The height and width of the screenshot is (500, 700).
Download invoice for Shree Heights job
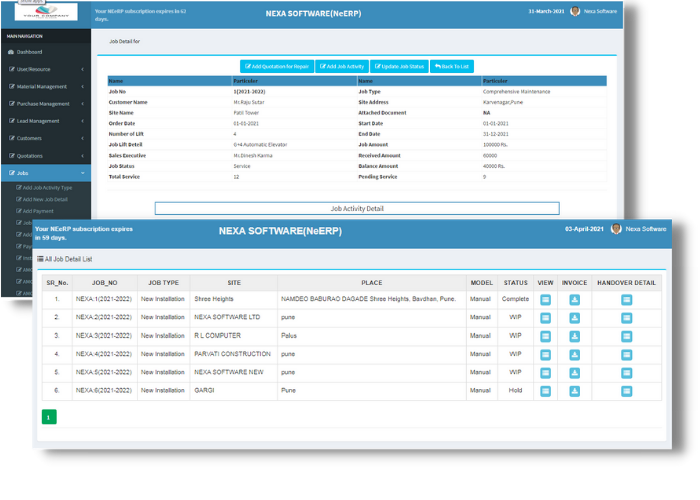click(575, 299)
